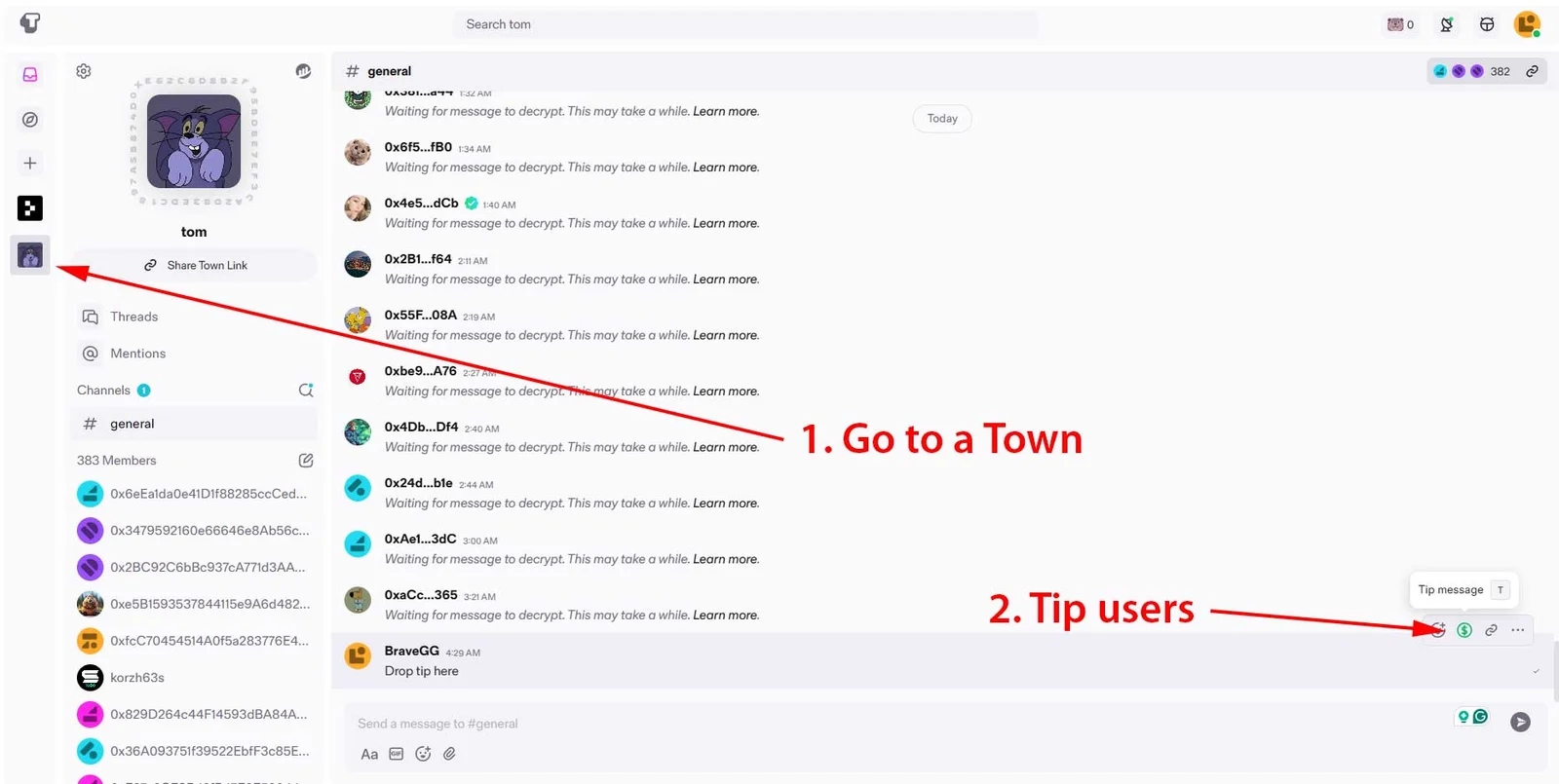
Task: Click the tom town avatar image
Action: tap(194, 141)
